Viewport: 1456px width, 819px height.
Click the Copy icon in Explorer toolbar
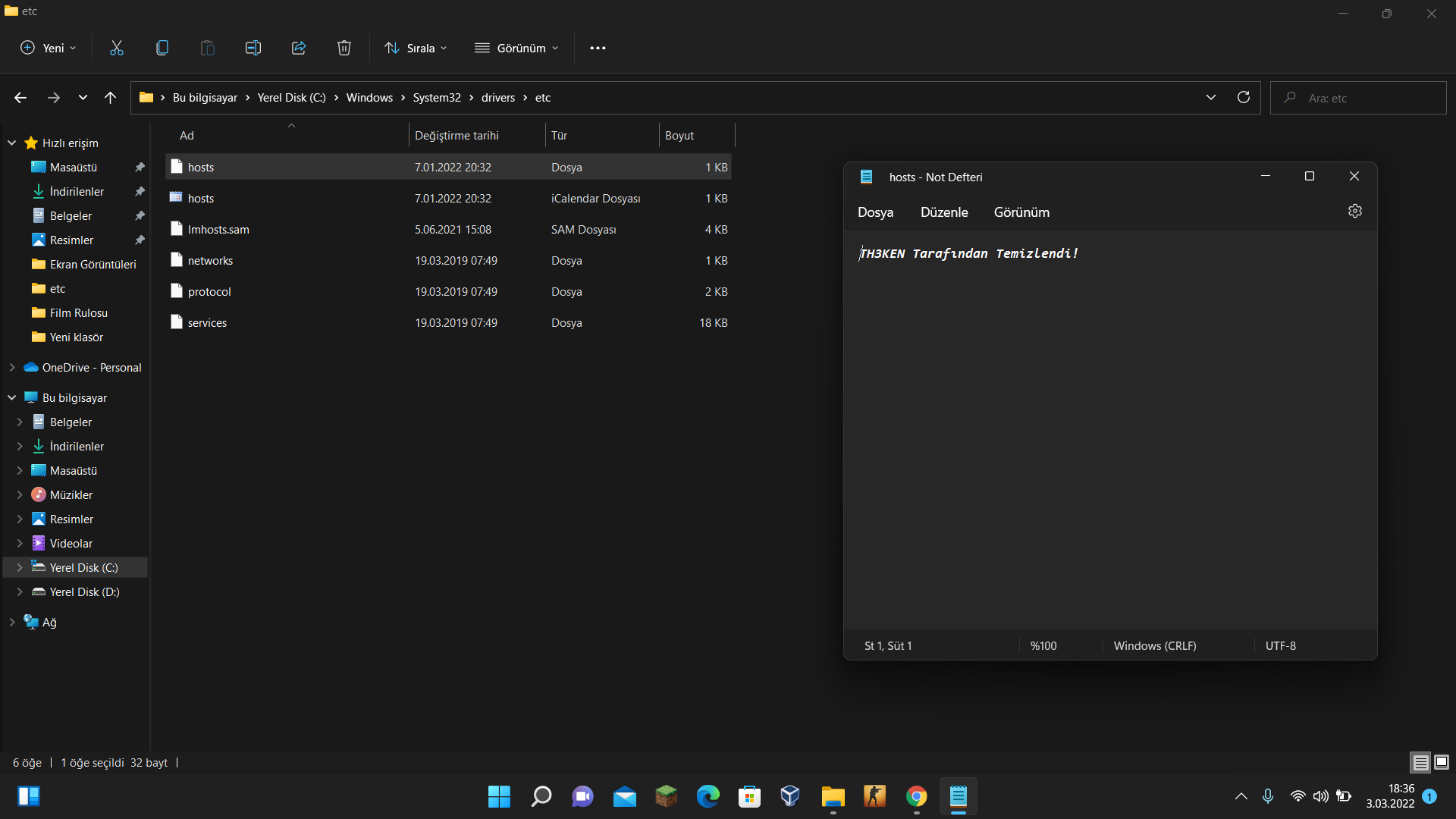click(x=162, y=48)
